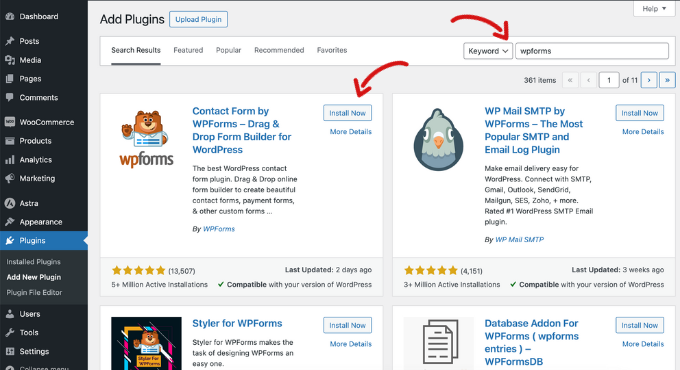
Task: Open More Details for WP Mail SMTP
Action: (643, 131)
